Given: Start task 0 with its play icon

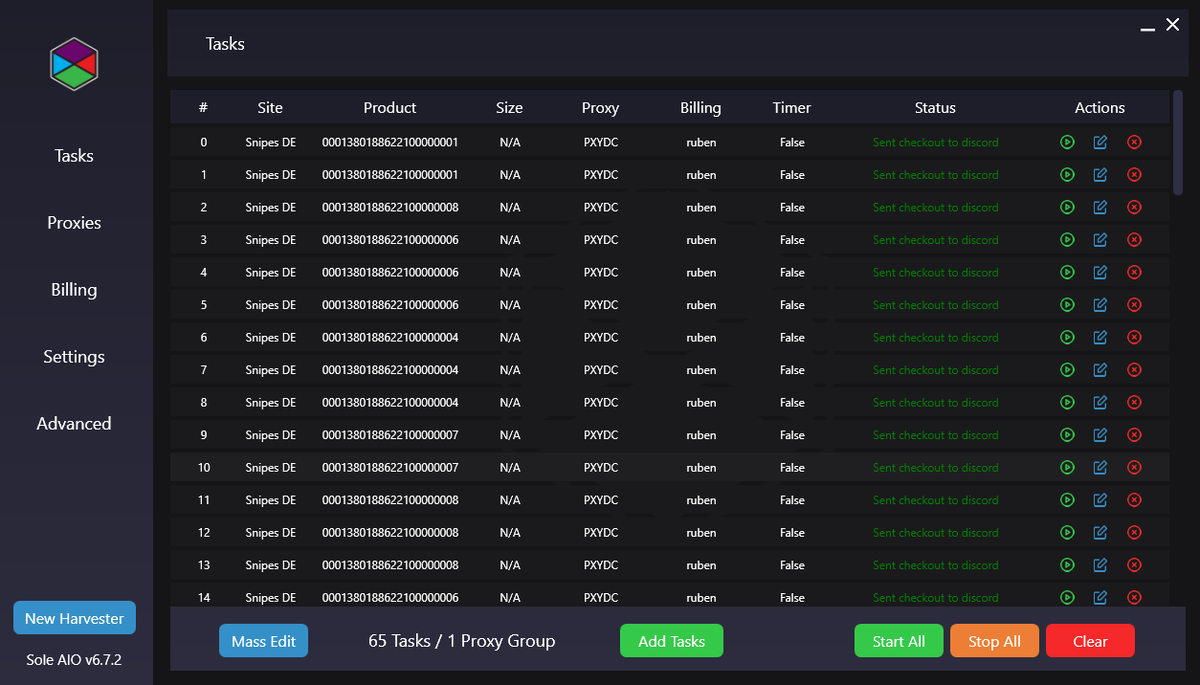Looking at the screenshot, I should [x=1067, y=142].
